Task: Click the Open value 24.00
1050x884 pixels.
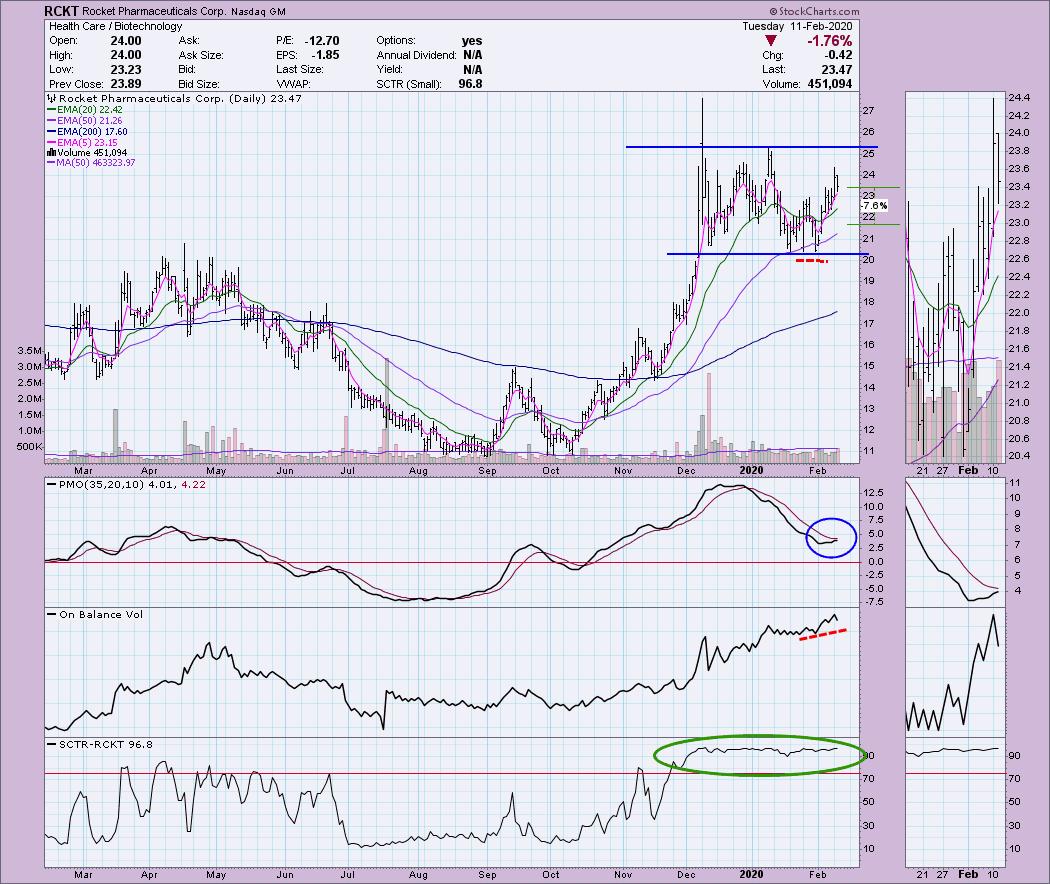Action: (x=126, y=41)
